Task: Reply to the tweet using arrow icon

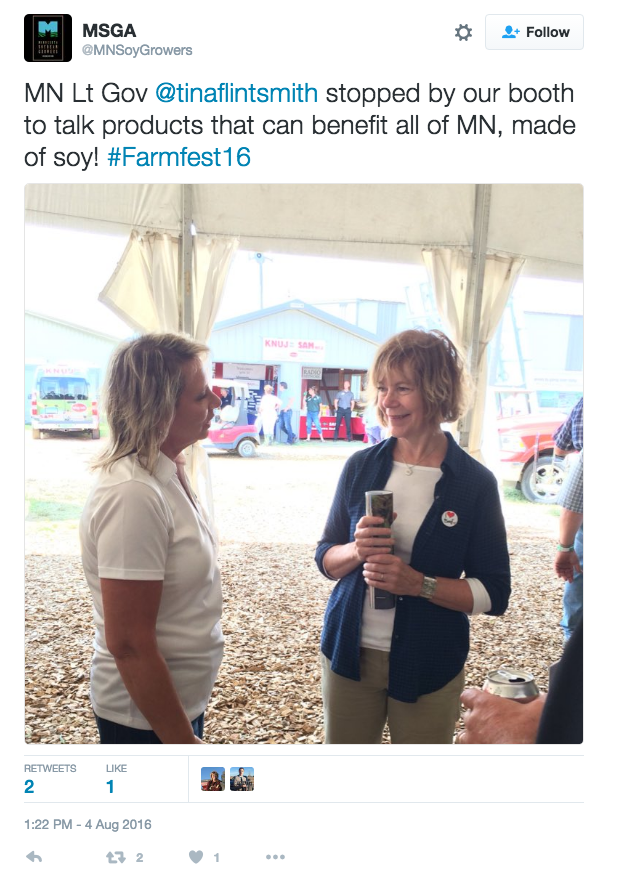Action: (x=34, y=857)
